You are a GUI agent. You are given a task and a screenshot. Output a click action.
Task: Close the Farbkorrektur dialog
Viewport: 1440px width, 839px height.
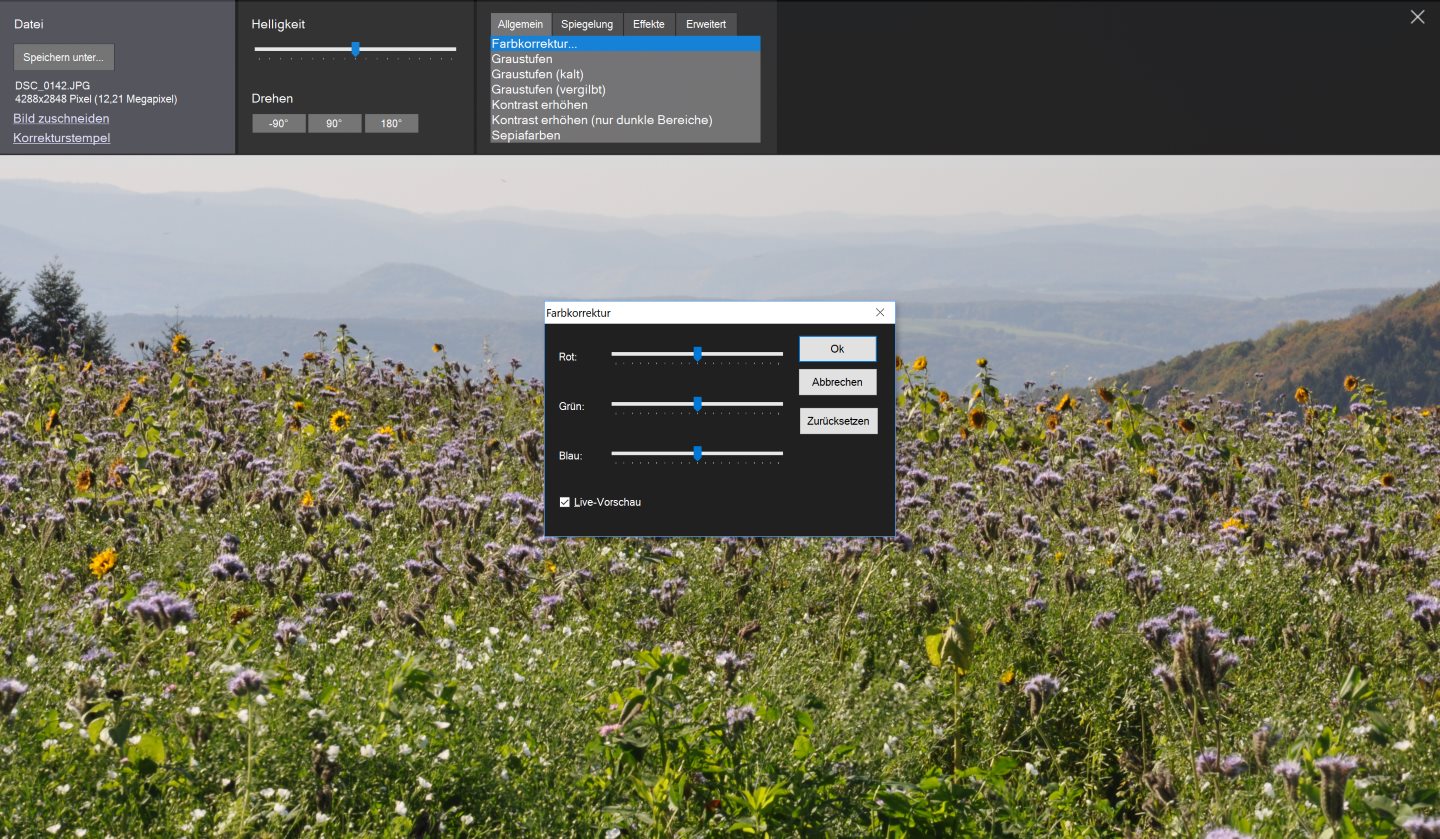(x=880, y=313)
